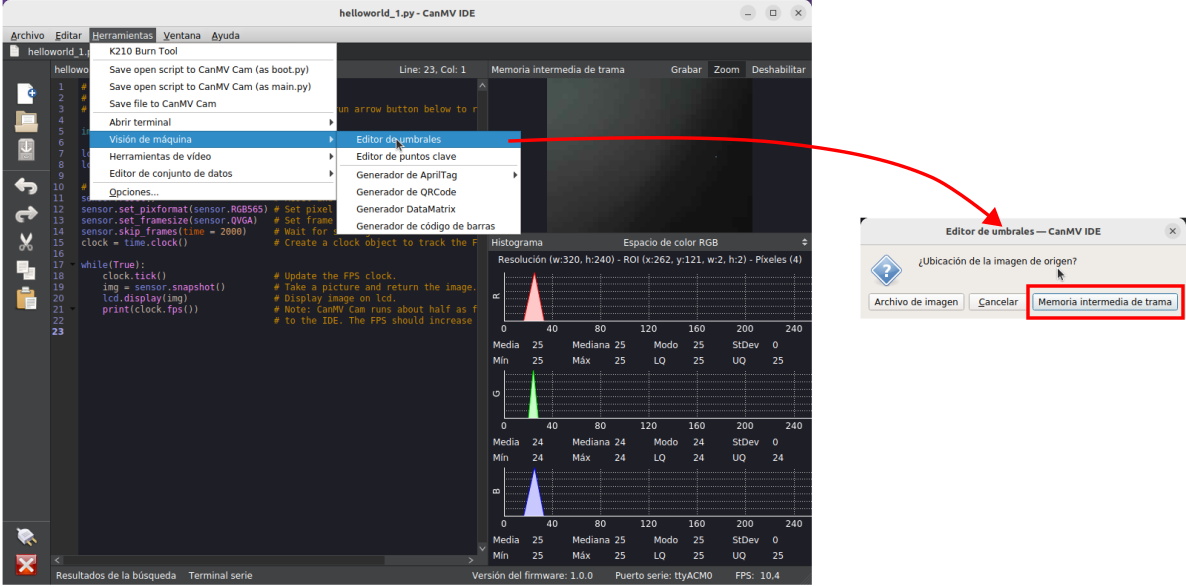This screenshot has width=1186, height=587.
Task: Click Memoria intermedia de trama dialog button
Action: coord(1105,302)
